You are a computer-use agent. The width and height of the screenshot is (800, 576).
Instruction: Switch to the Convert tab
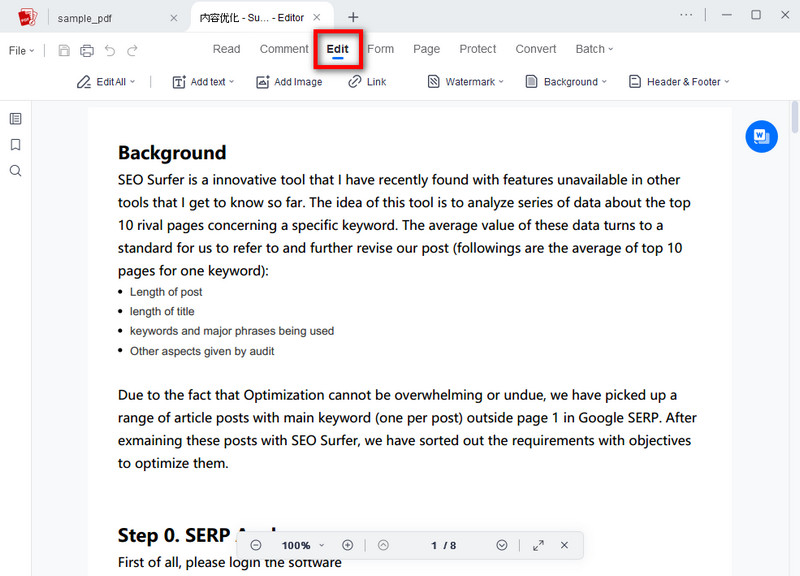[x=536, y=49]
